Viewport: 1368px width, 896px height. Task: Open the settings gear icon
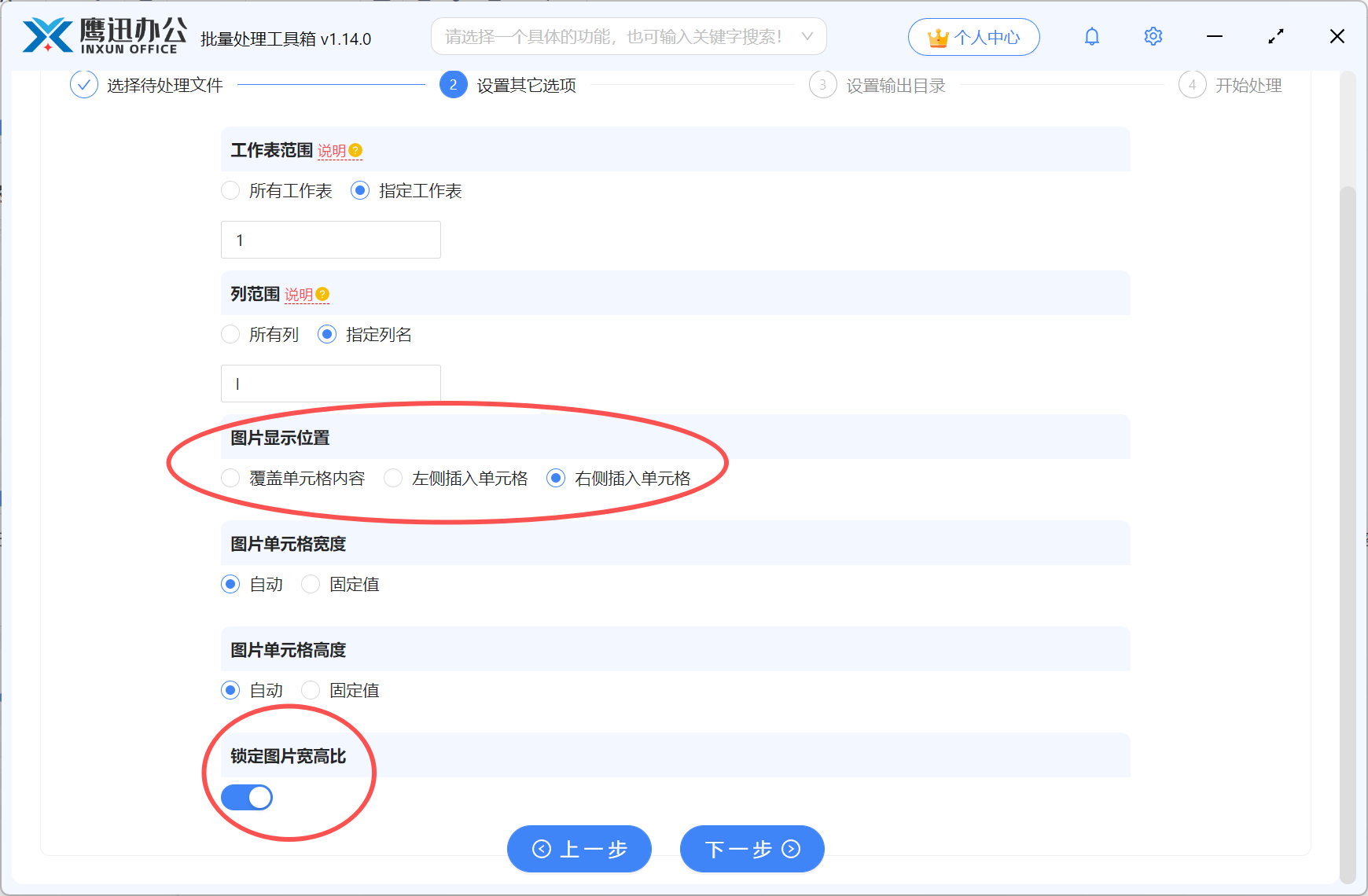1153,36
